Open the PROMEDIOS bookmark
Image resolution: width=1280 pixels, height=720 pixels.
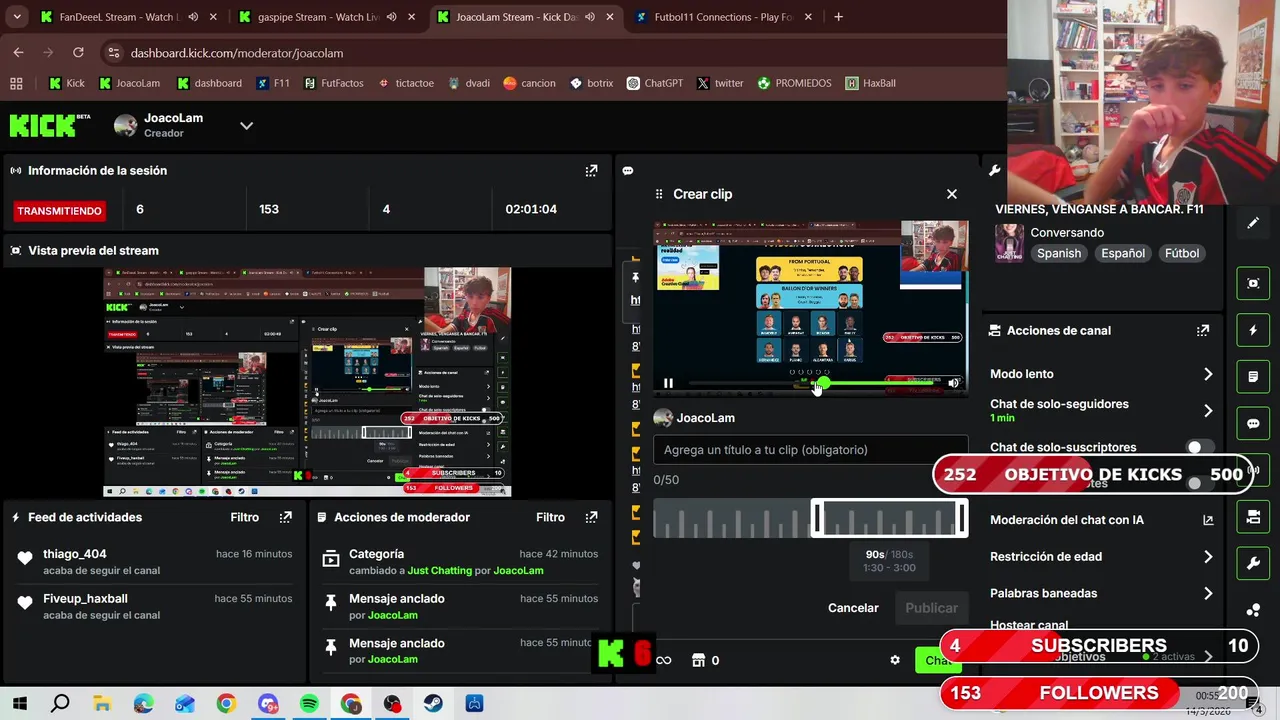click(x=794, y=83)
